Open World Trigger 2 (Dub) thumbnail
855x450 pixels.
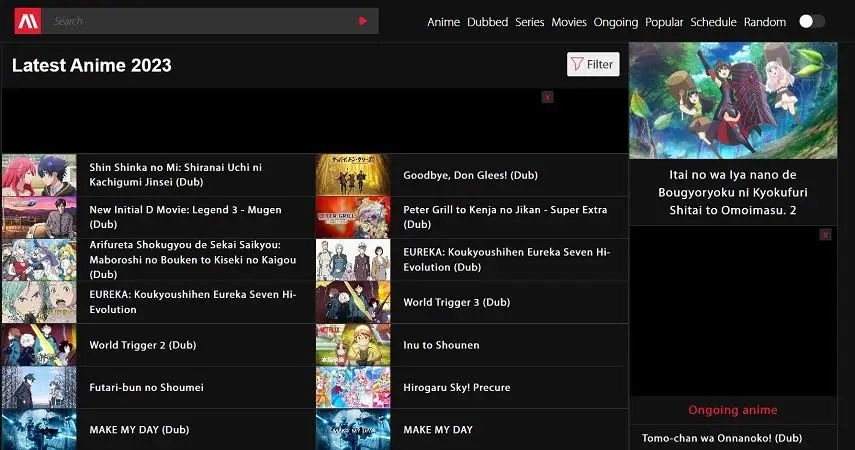point(39,345)
